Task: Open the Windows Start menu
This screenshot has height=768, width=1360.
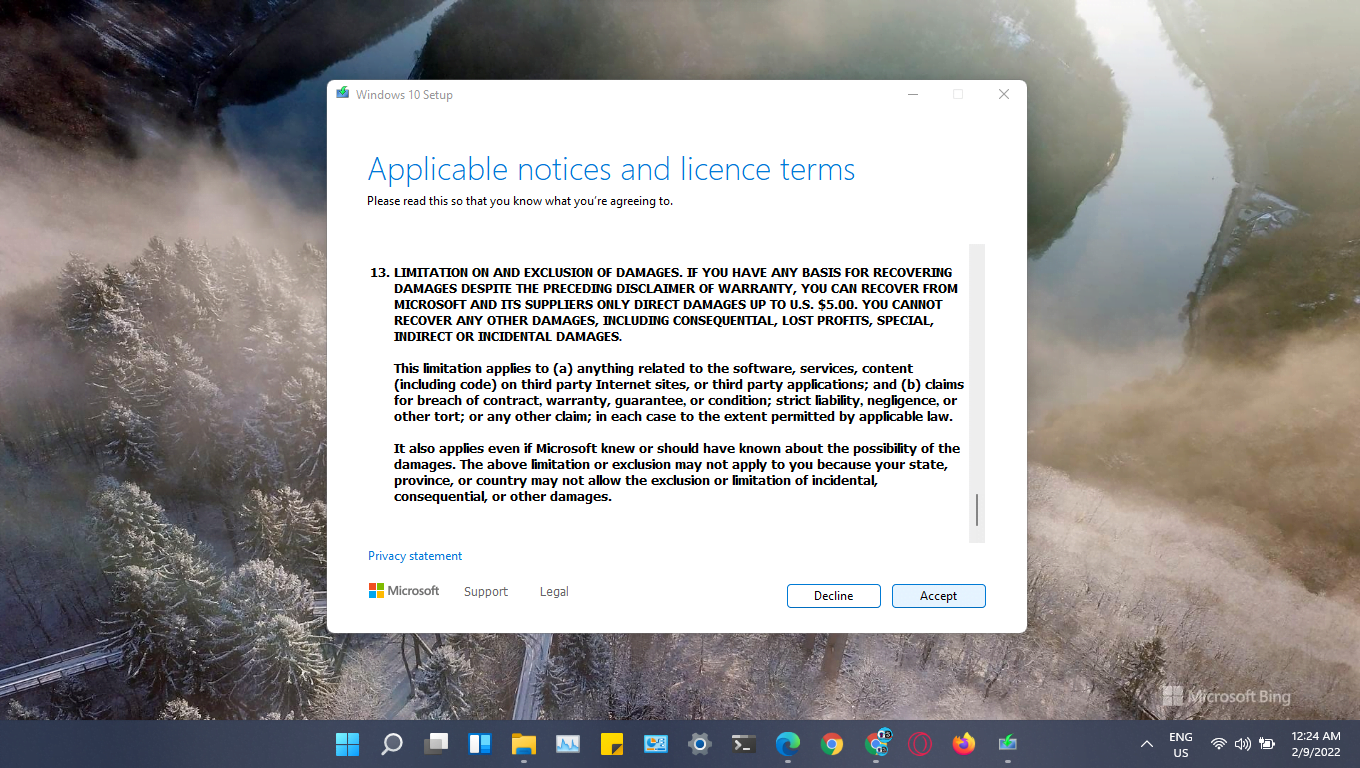Action: click(x=347, y=744)
